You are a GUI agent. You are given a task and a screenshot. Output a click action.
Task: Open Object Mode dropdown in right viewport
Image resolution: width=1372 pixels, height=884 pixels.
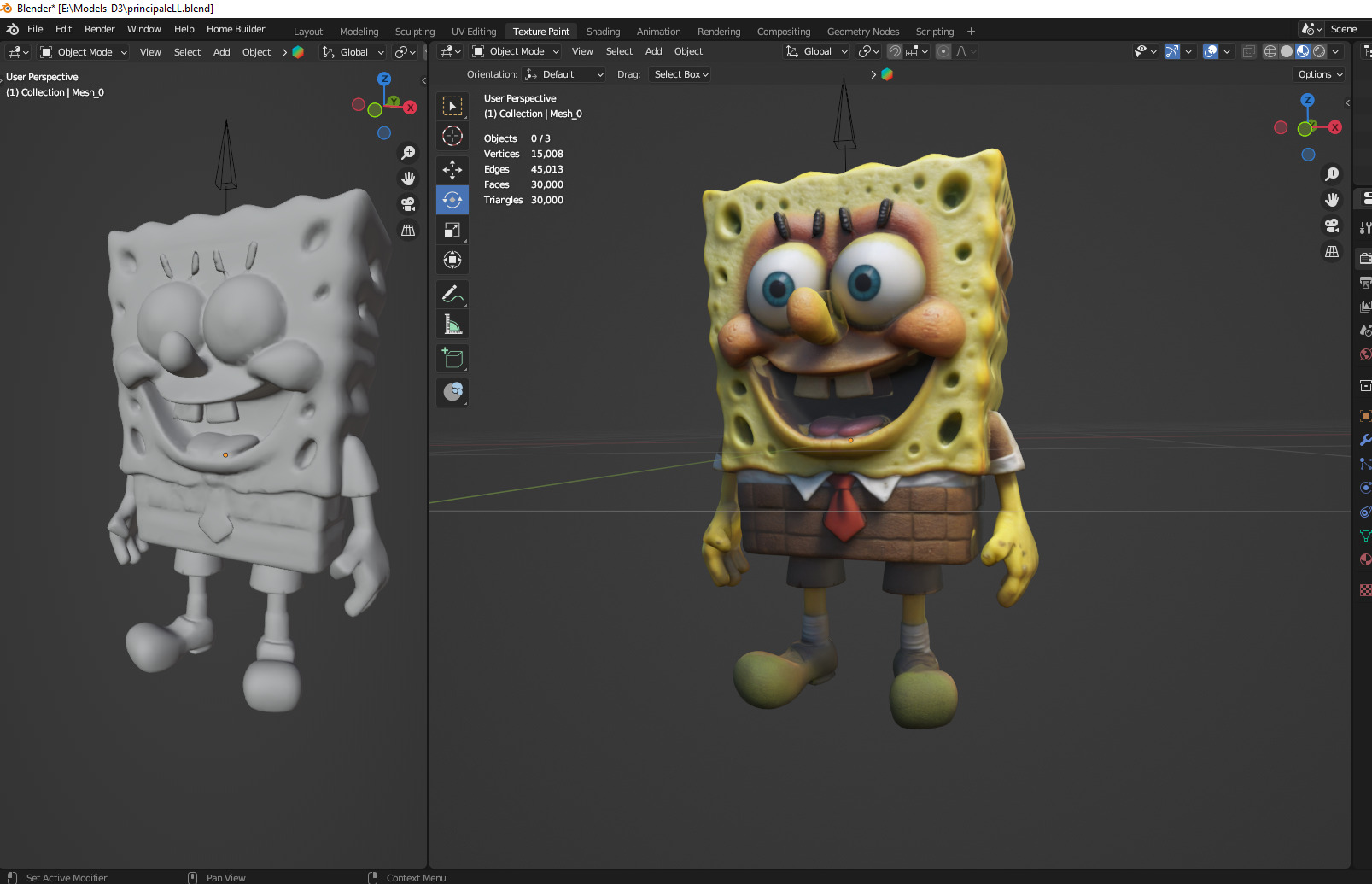pyautogui.click(x=516, y=51)
